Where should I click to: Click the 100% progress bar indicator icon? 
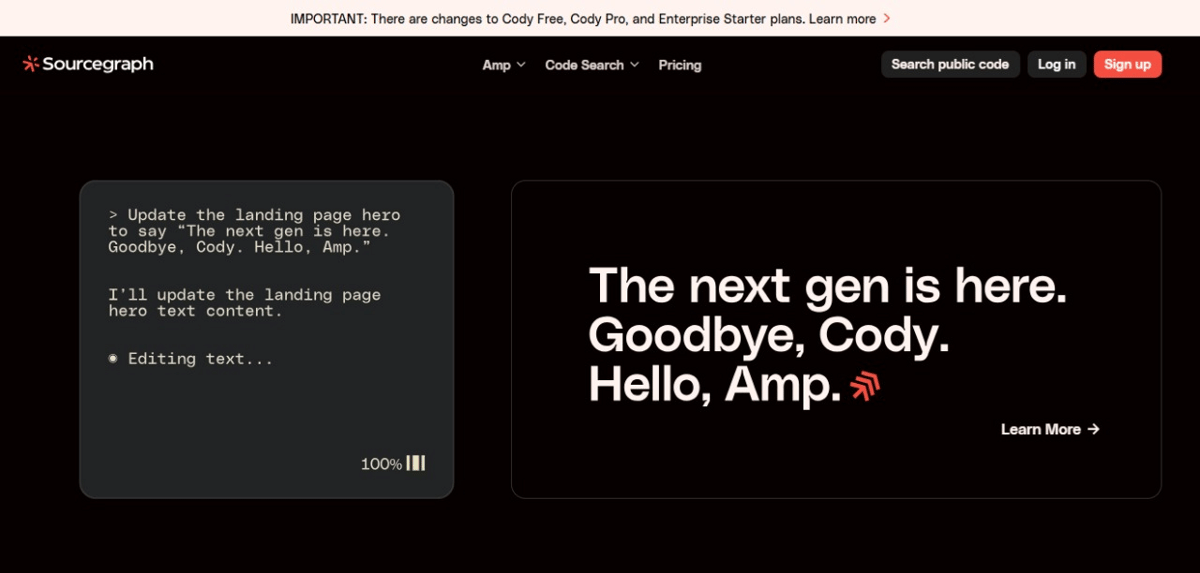coord(416,463)
